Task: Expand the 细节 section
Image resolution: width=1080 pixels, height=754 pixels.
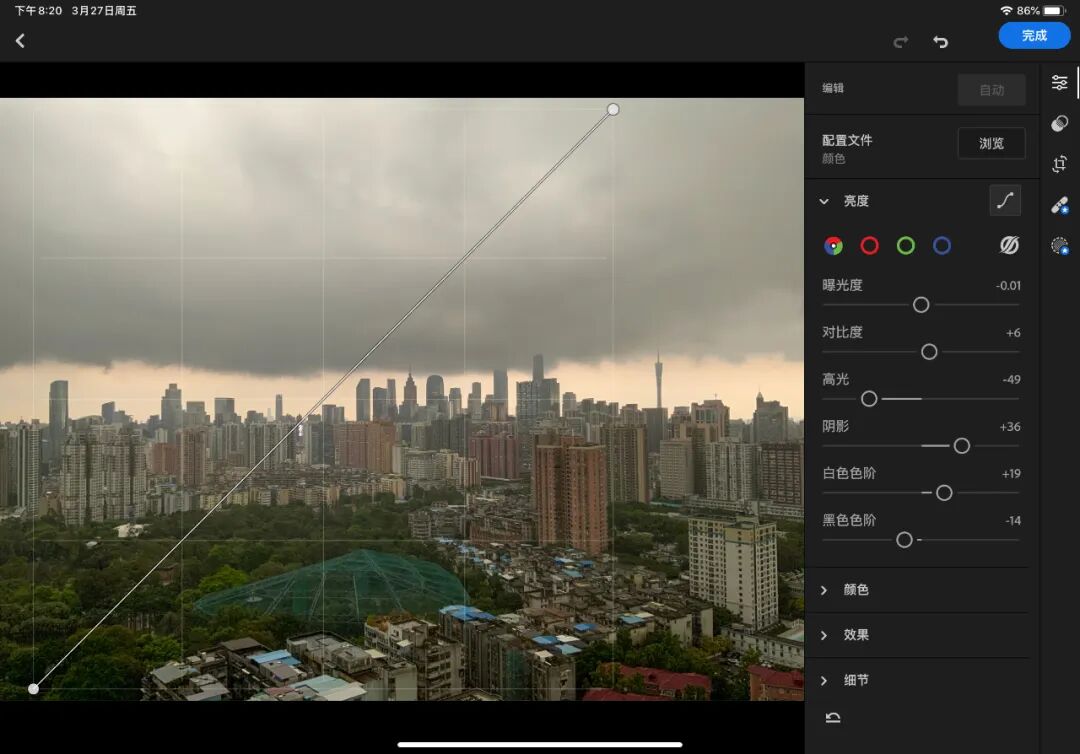Action: click(824, 680)
